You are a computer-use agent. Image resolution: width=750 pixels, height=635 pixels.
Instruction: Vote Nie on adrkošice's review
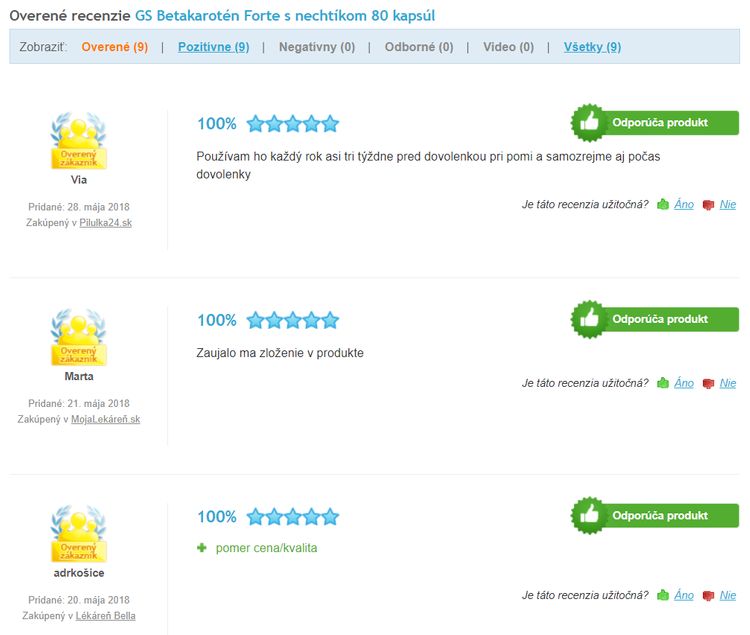pos(728,596)
